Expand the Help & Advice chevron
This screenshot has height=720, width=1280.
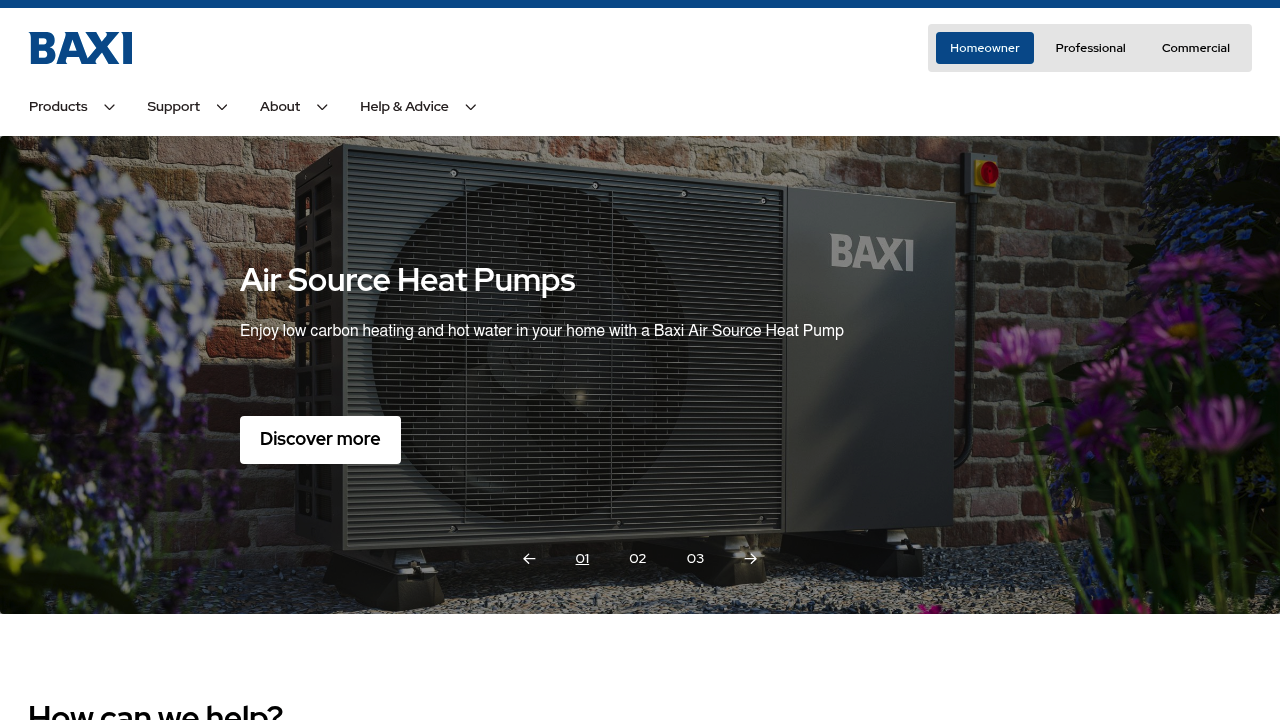coord(471,107)
